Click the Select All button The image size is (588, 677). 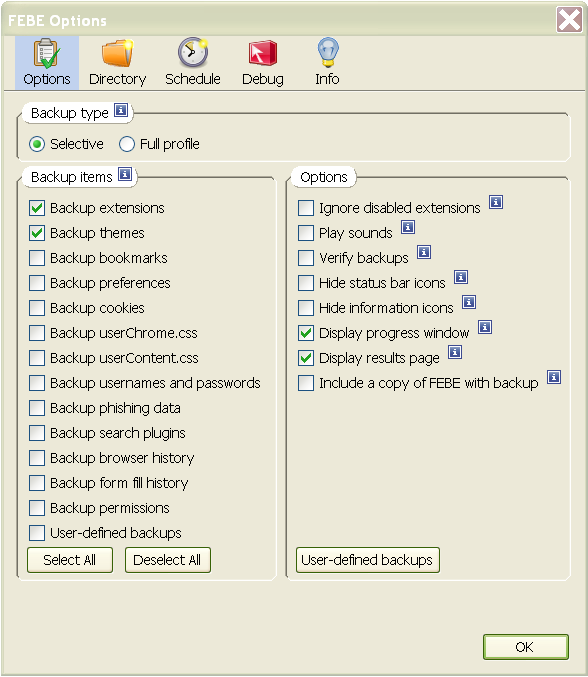pyautogui.click(x=70, y=560)
